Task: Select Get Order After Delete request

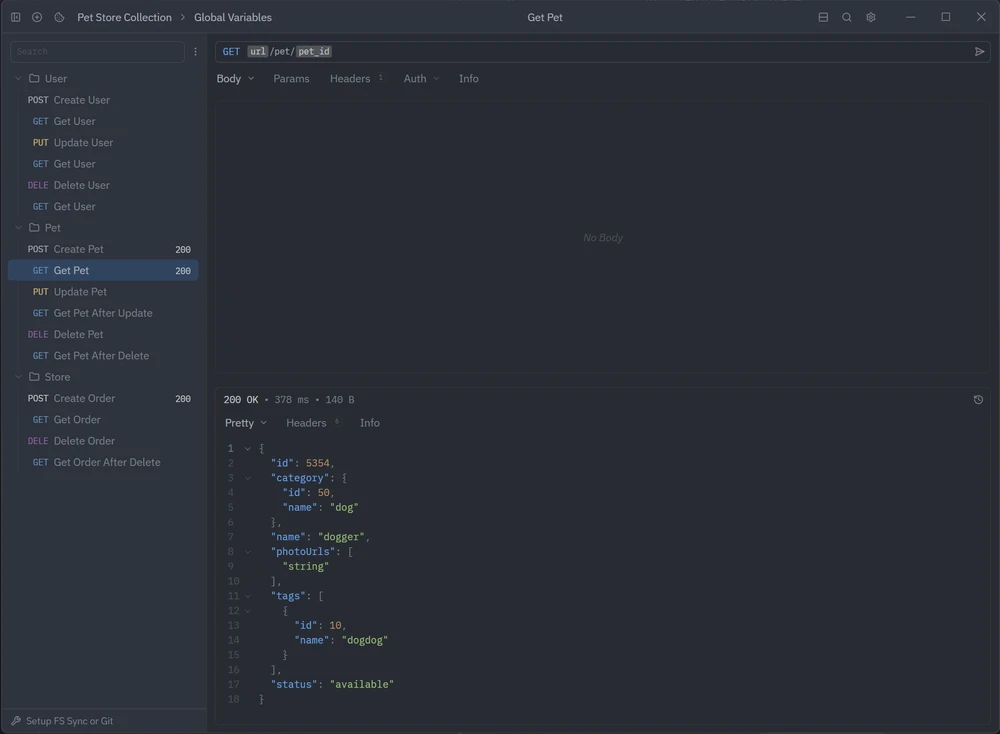Action: tap(103, 462)
